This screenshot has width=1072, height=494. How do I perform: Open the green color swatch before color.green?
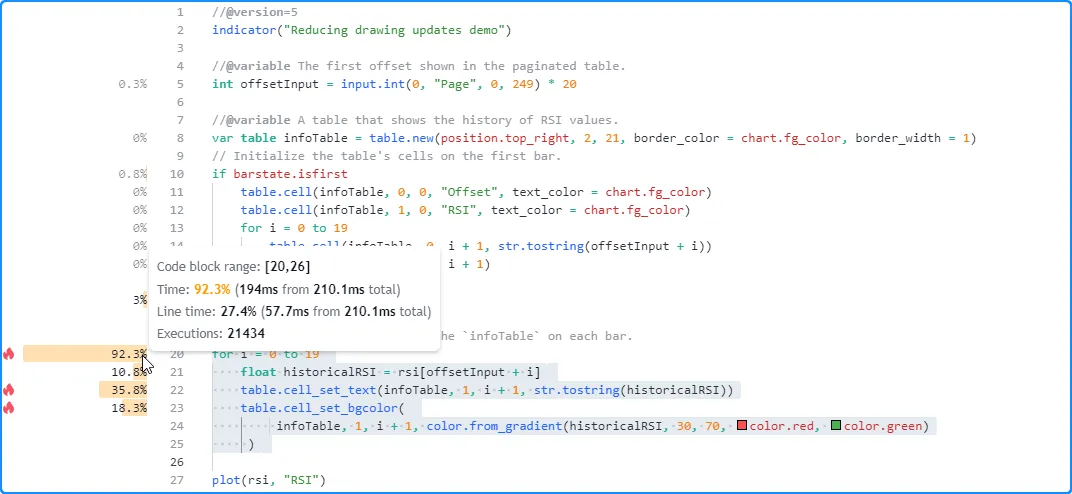coord(836,427)
